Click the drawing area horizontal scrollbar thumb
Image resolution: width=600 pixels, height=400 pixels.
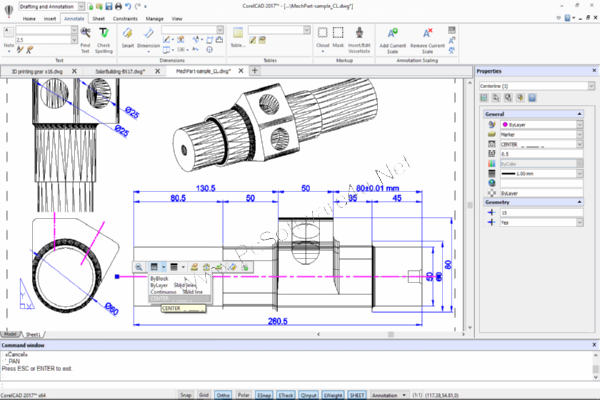[391, 334]
